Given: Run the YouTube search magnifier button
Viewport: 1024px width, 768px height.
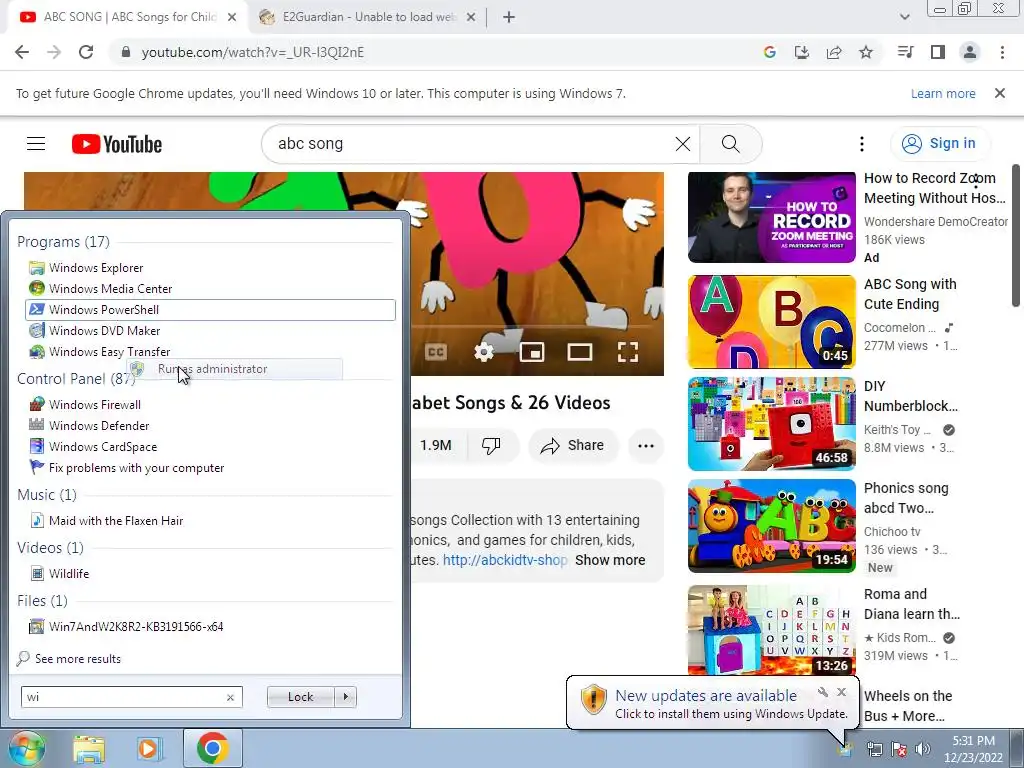Looking at the screenshot, I should 731,144.
